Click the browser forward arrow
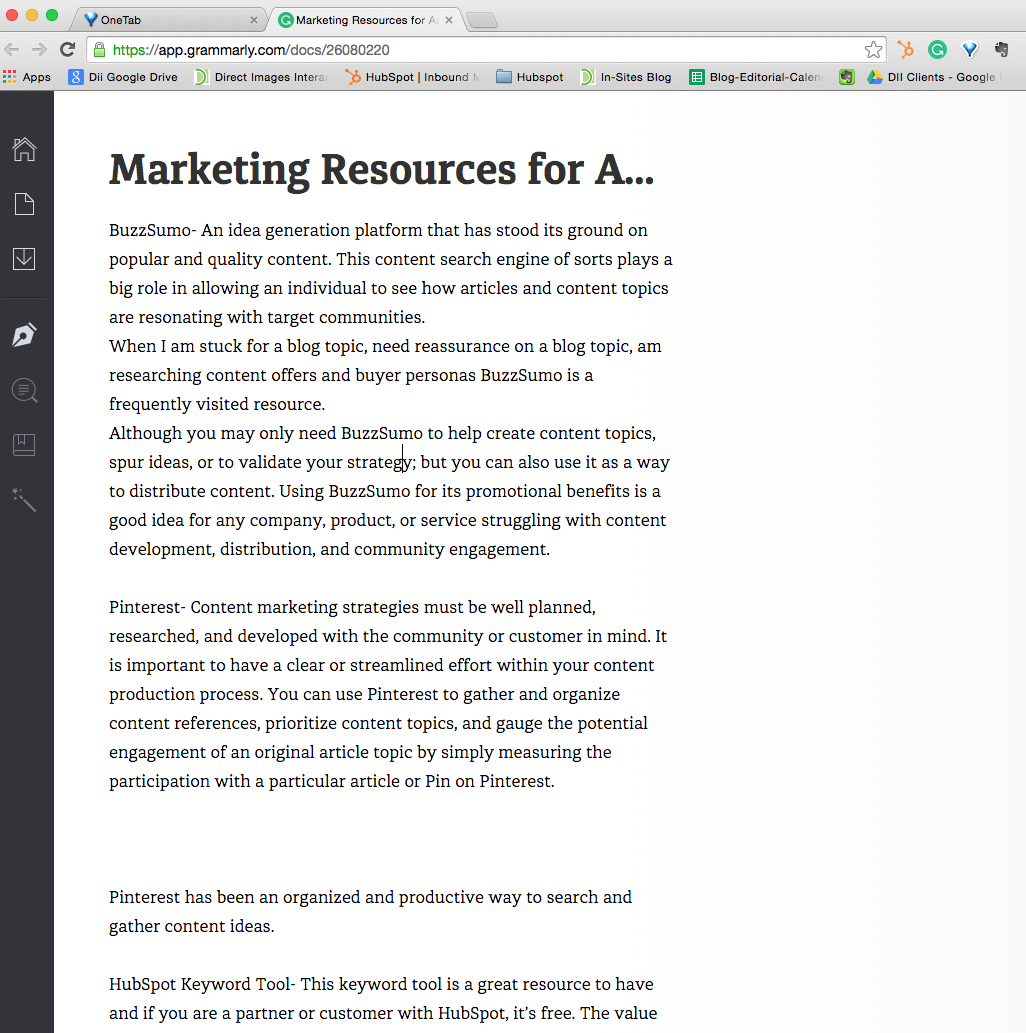Screen dimensions: 1026x1033 40,49
